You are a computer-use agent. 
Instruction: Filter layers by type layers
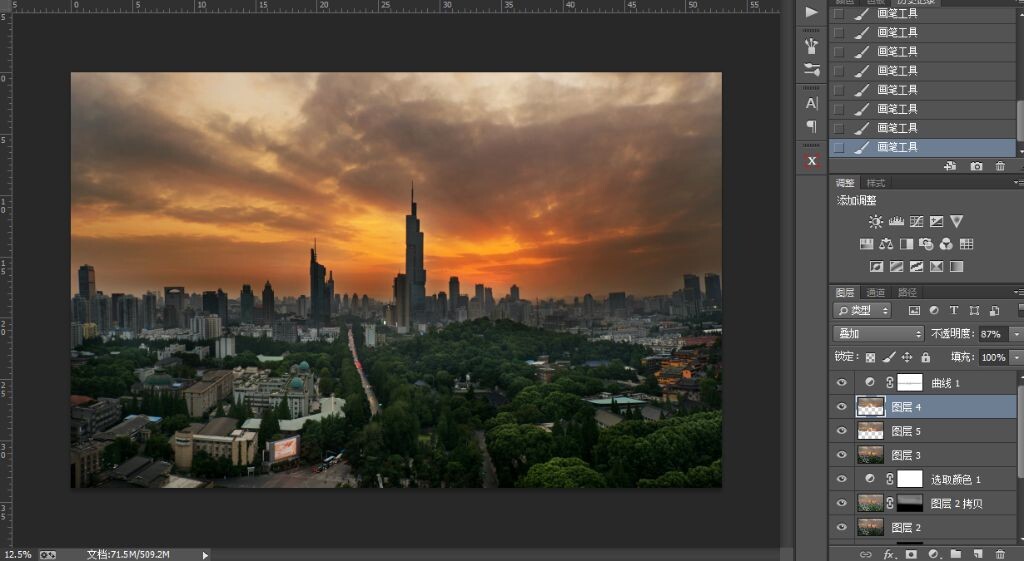(954, 310)
